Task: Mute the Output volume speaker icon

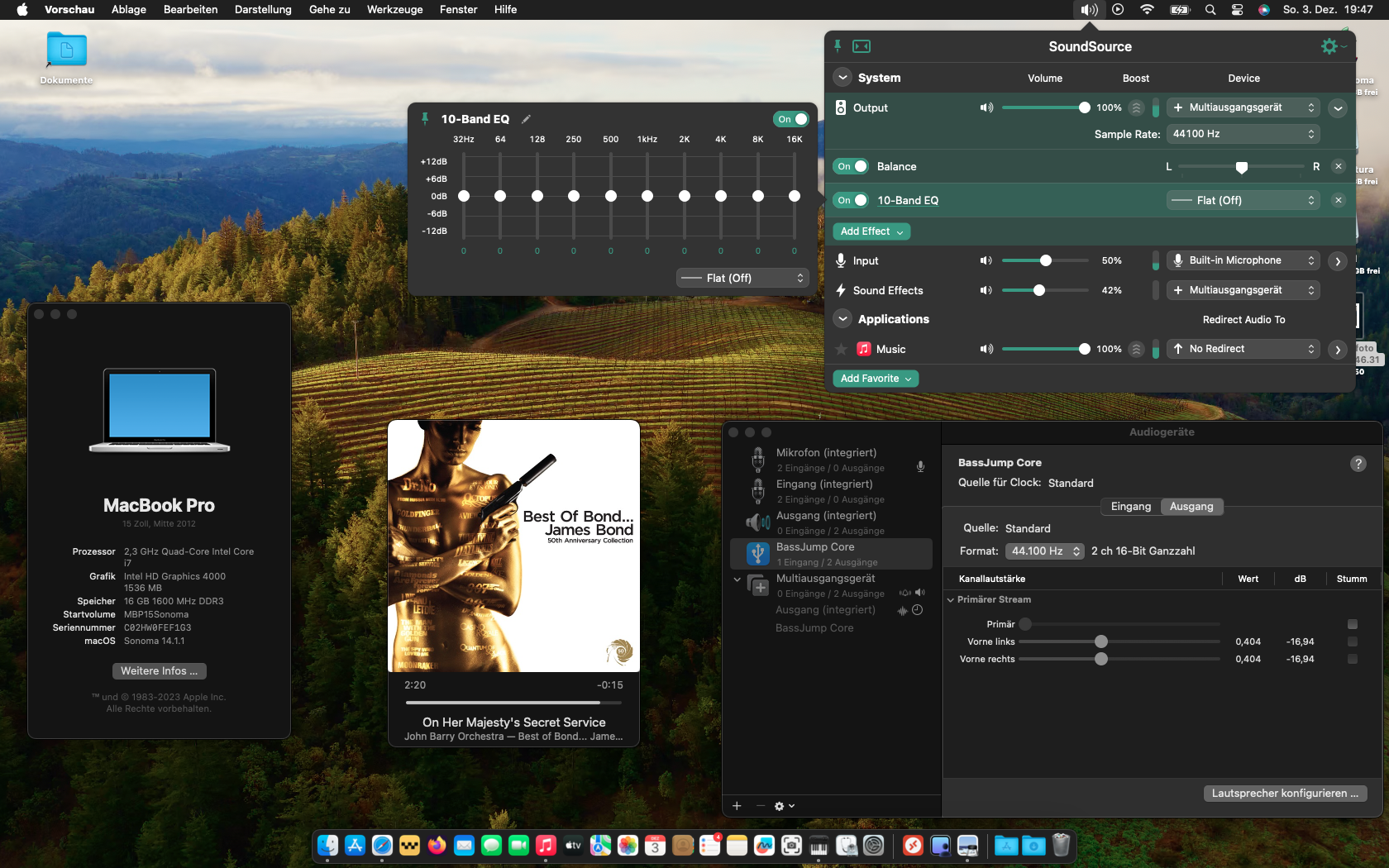Action: [x=986, y=107]
